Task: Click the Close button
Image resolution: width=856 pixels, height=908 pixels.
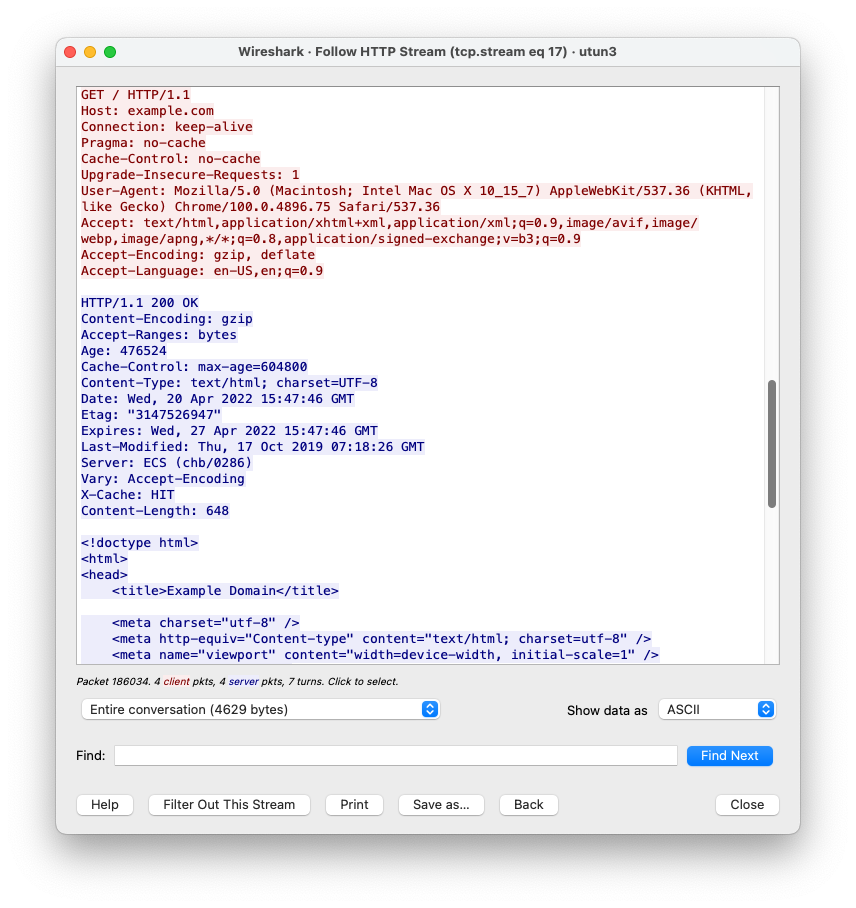Action: (x=746, y=804)
